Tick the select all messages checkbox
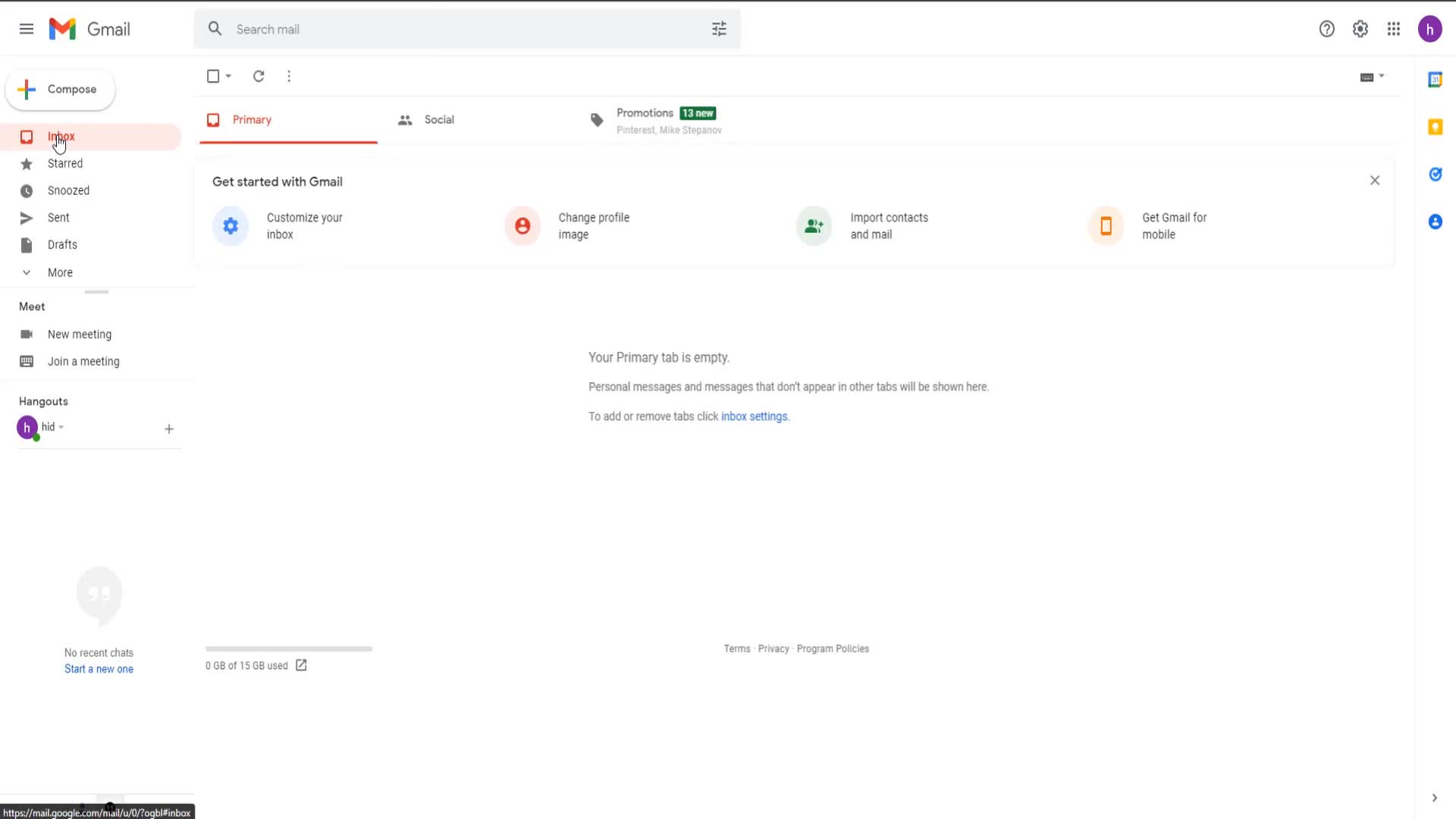1456x819 pixels. [213, 76]
